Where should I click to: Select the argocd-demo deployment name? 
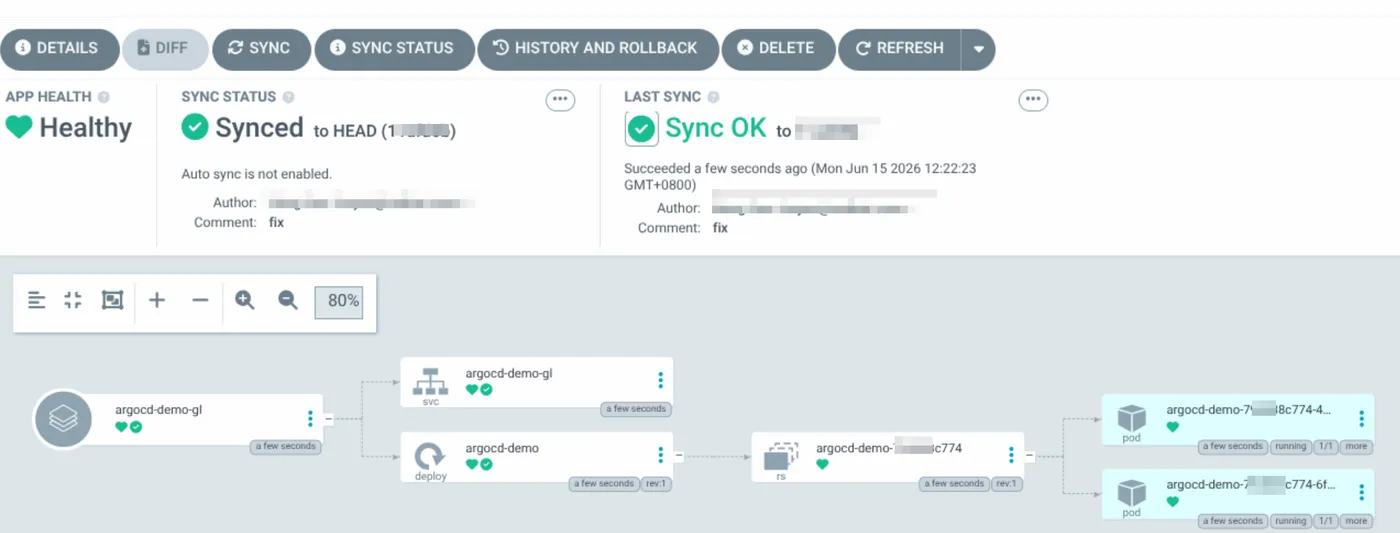pyautogui.click(x=502, y=448)
